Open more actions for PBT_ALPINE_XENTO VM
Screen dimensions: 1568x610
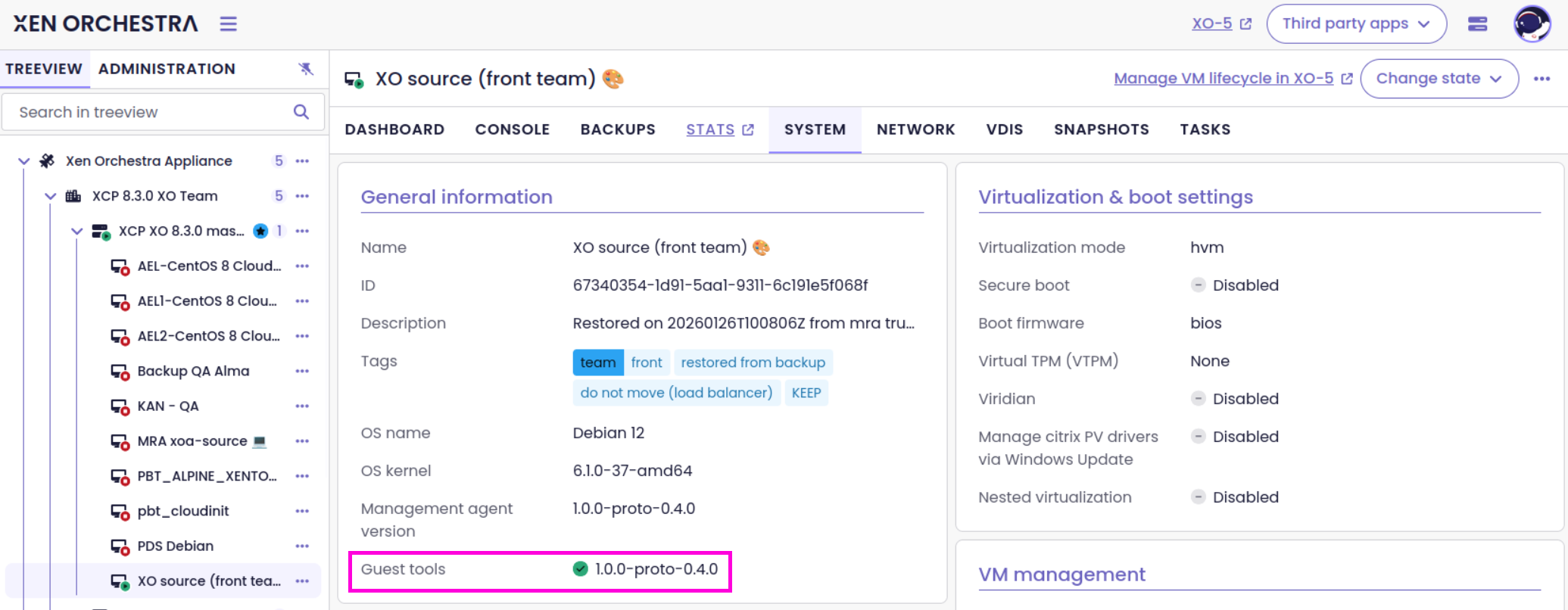(x=303, y=476)
